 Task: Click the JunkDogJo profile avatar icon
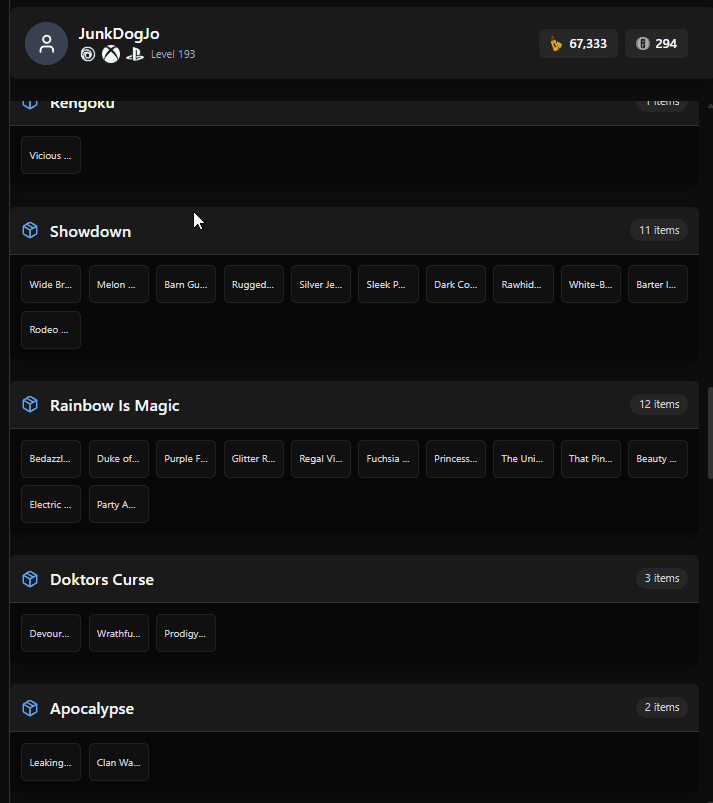(47, 44)
